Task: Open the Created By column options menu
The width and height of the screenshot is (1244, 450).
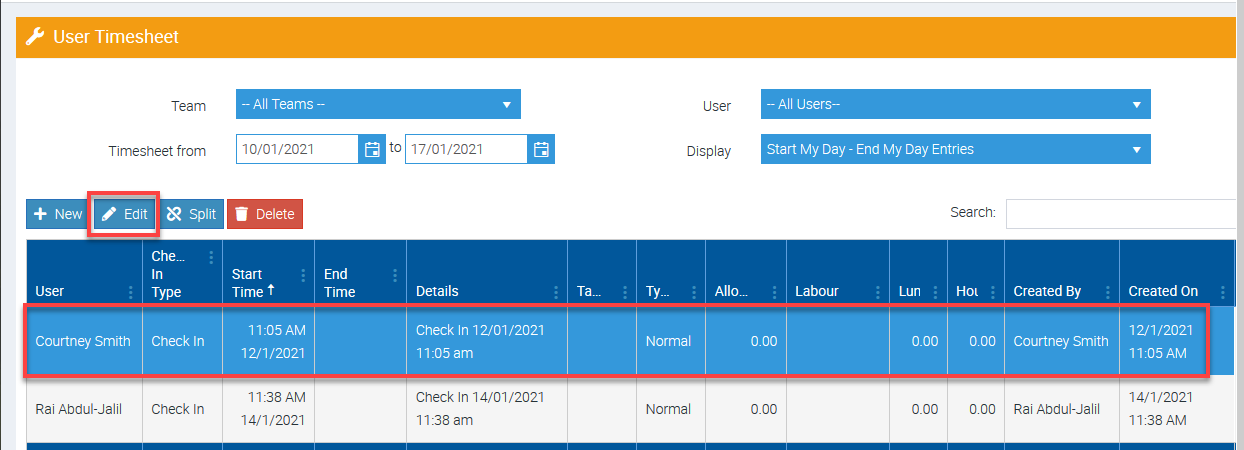Action: pos(1107,292)
